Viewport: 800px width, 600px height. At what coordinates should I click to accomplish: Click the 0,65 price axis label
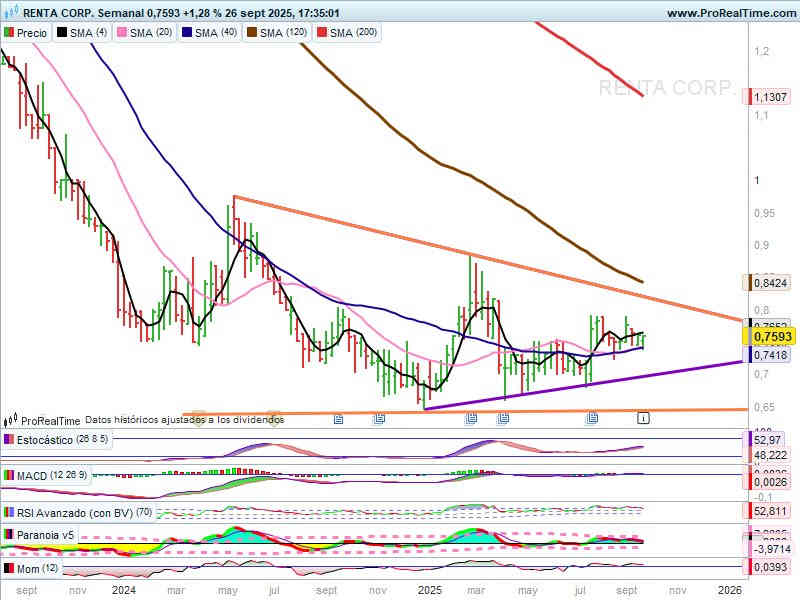(x=764, y=407)
